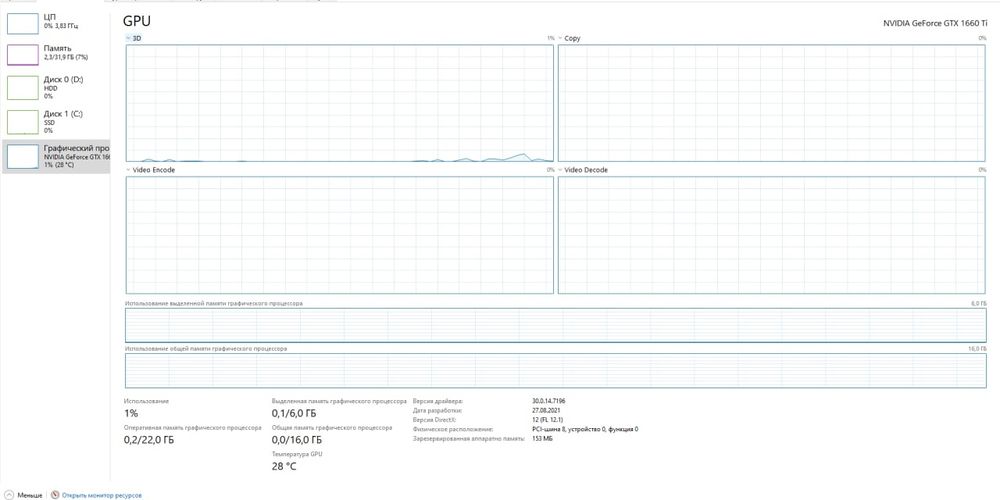Viewport: 1000px width, 500px height.
Task: Click the Меньше button label
Action: (30, 494)
